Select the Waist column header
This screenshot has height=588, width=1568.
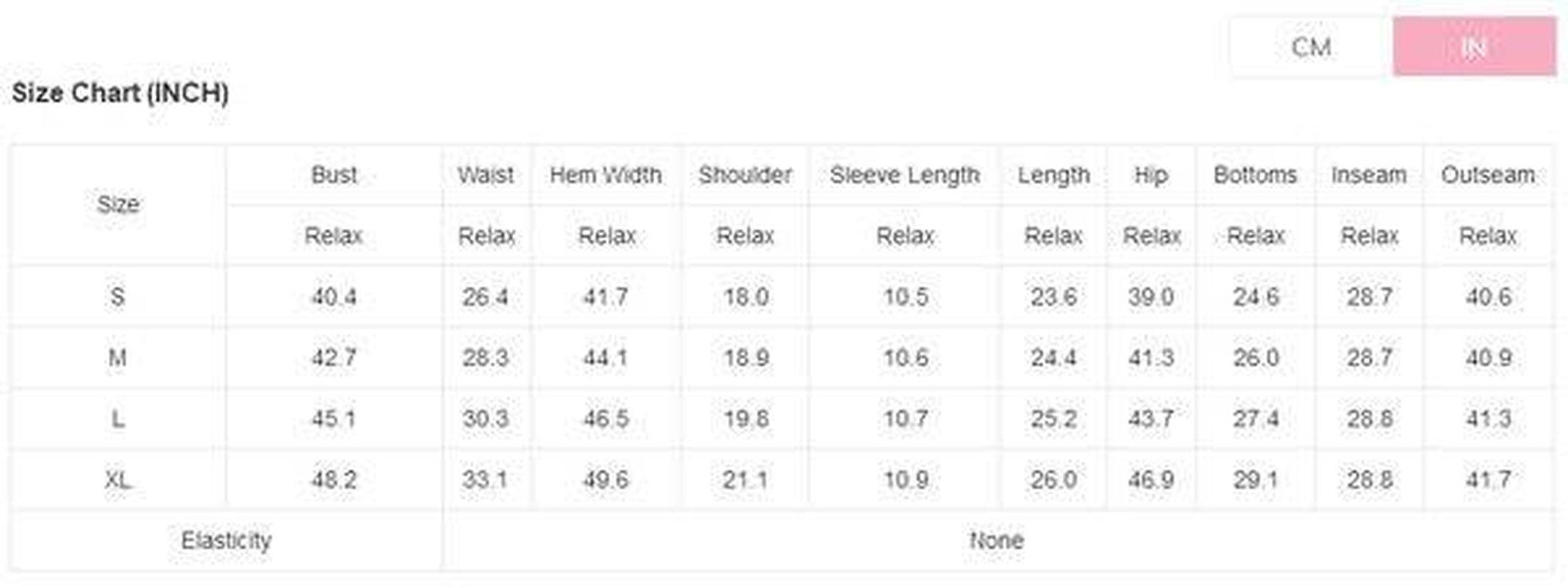pyautogui.click(x=485, y=175)
